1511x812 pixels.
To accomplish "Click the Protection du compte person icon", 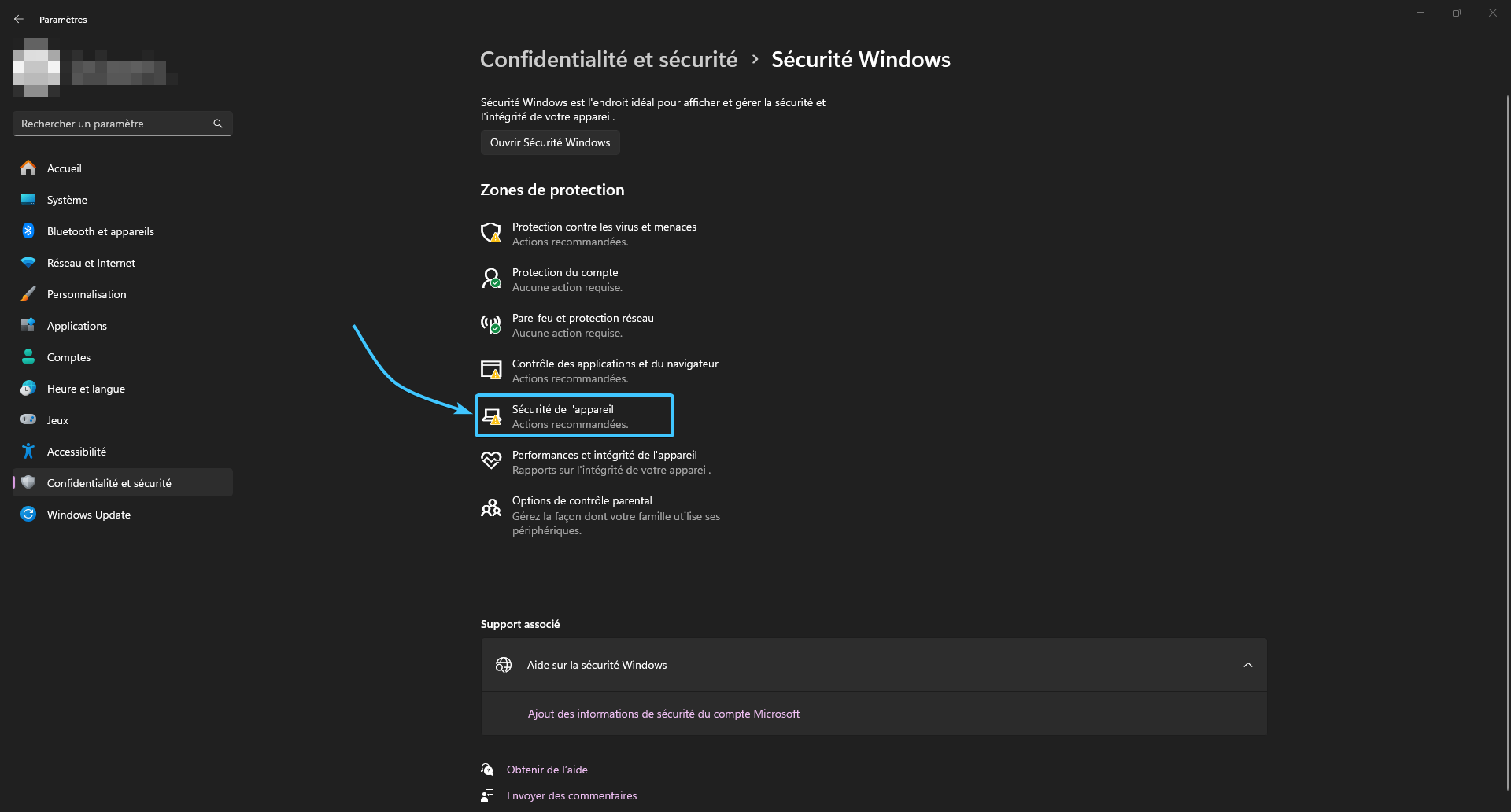I will [491, 279].
